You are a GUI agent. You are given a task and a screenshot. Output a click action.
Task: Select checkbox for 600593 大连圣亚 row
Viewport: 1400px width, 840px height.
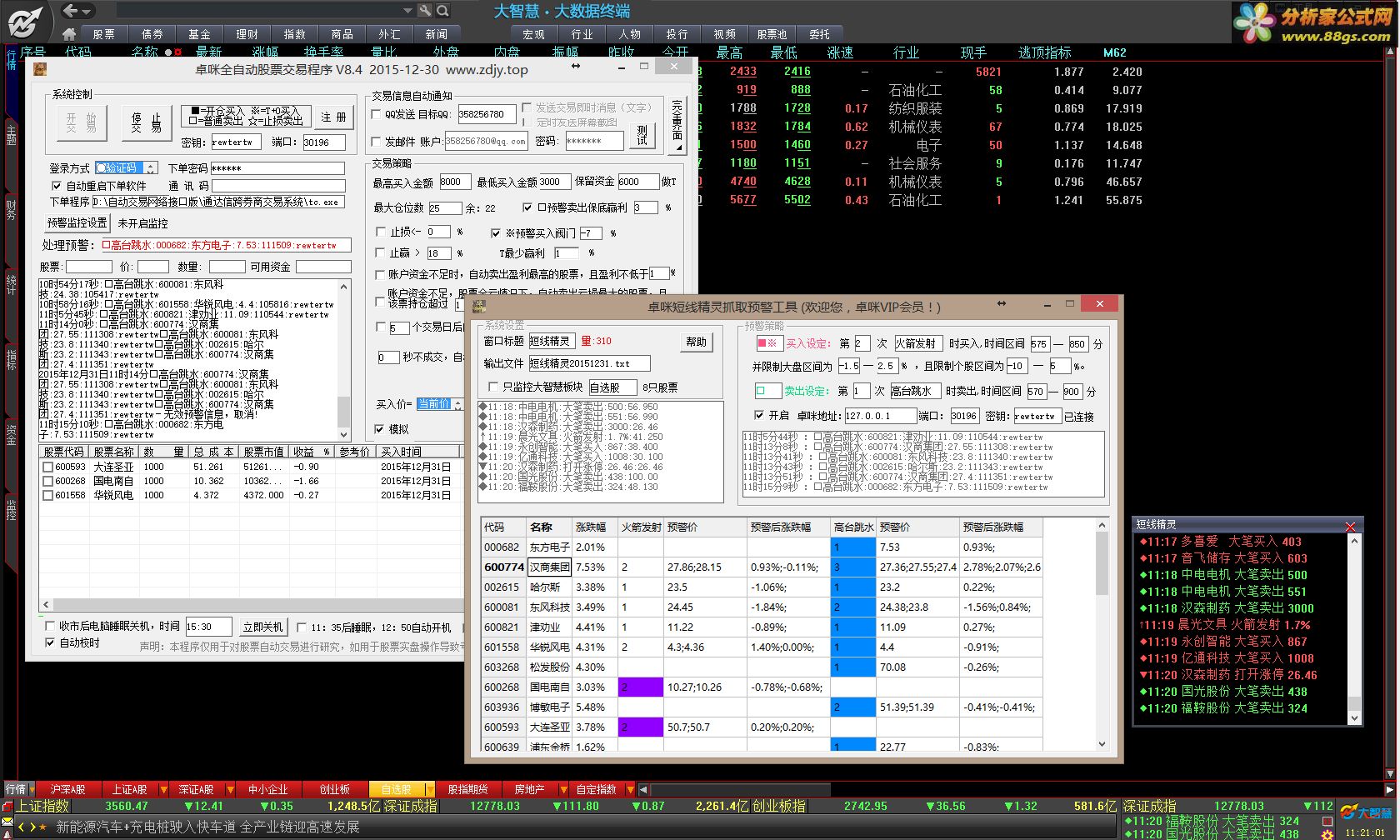[47, 467]
